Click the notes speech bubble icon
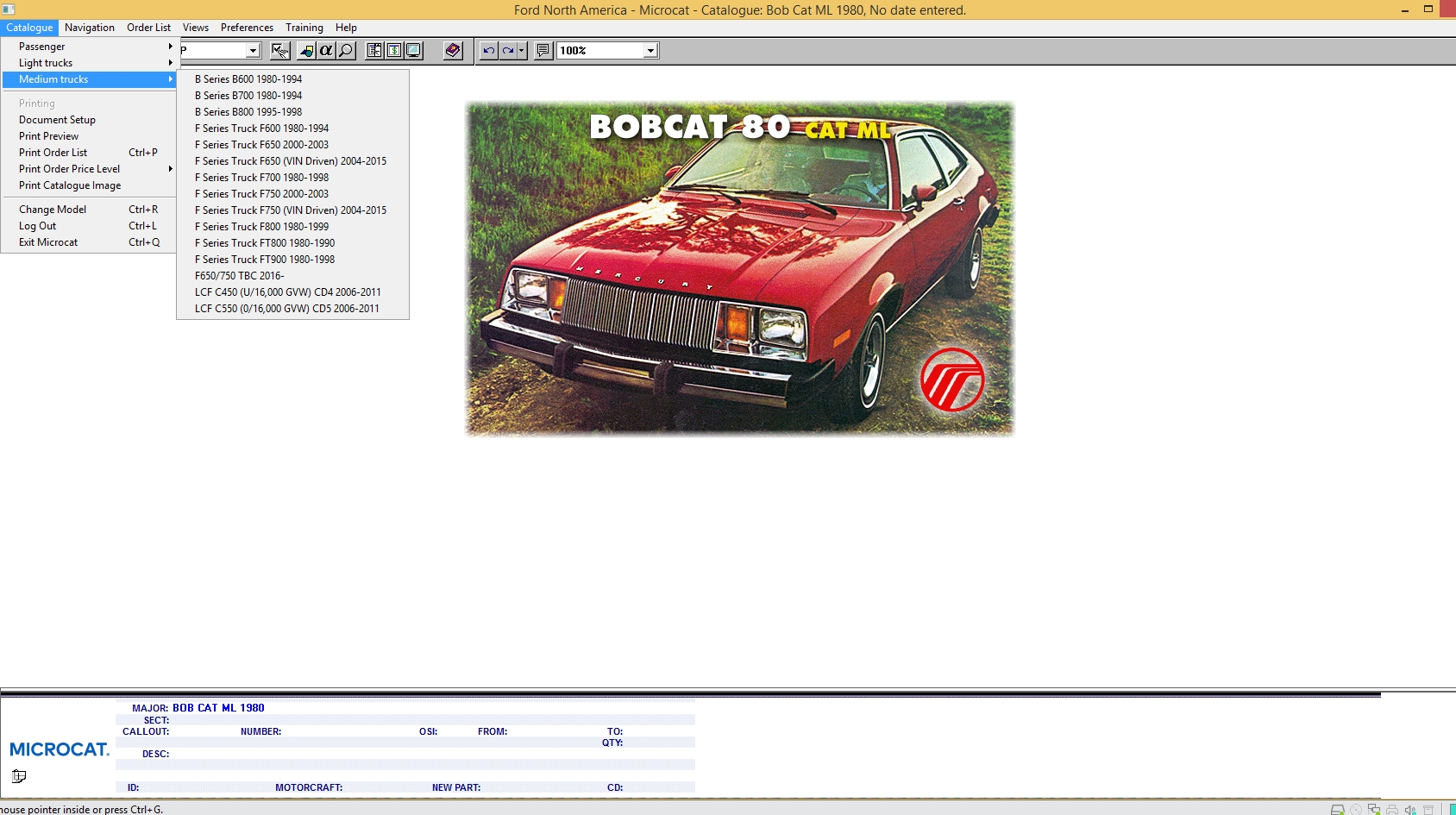Image resolution: width=1456 pixels, height=815 pixels. 543,51
